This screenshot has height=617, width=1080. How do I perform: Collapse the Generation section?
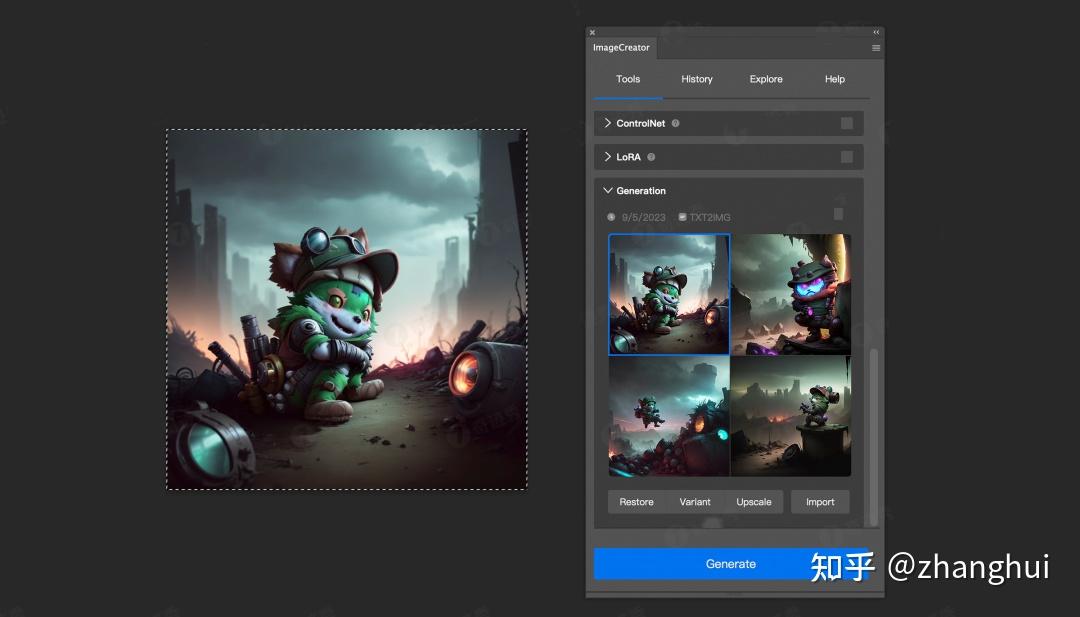click(x=607, y=190)
